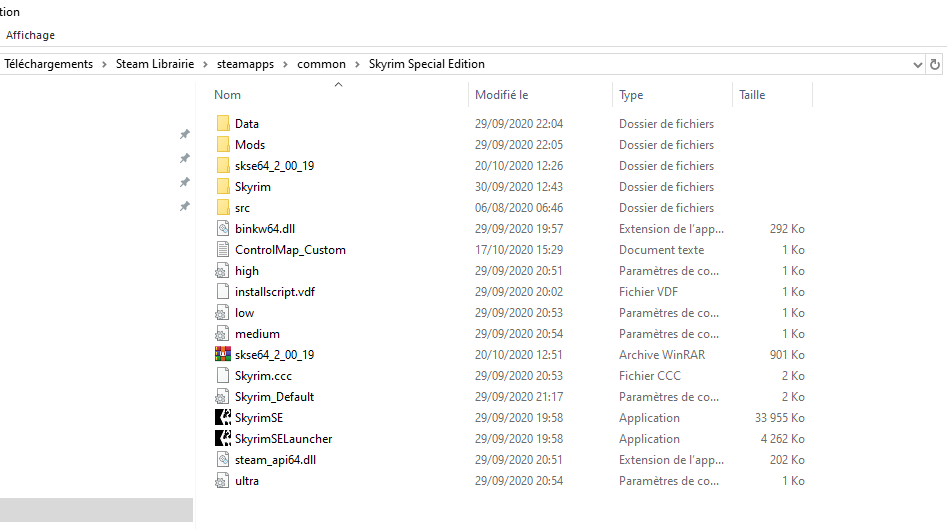947x529 pixels.
Task: Select the Skyrim folder icon
Action: [x=223, y=187]
